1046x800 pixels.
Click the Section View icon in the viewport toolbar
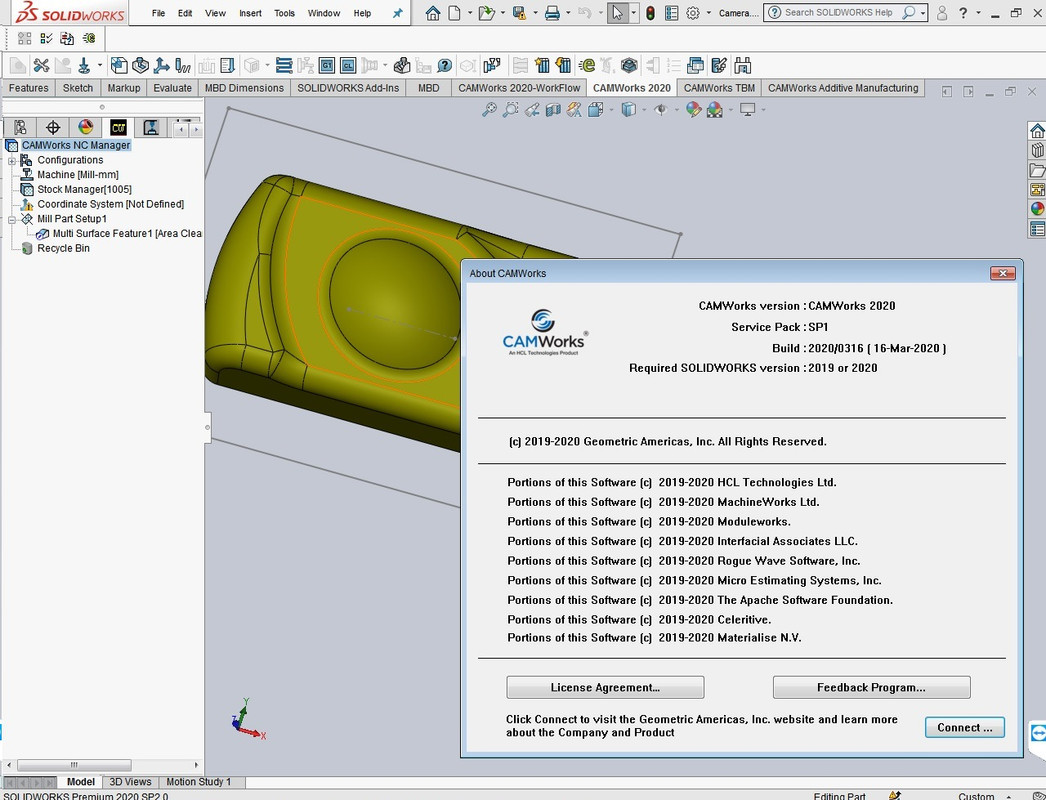click(553, 109)
